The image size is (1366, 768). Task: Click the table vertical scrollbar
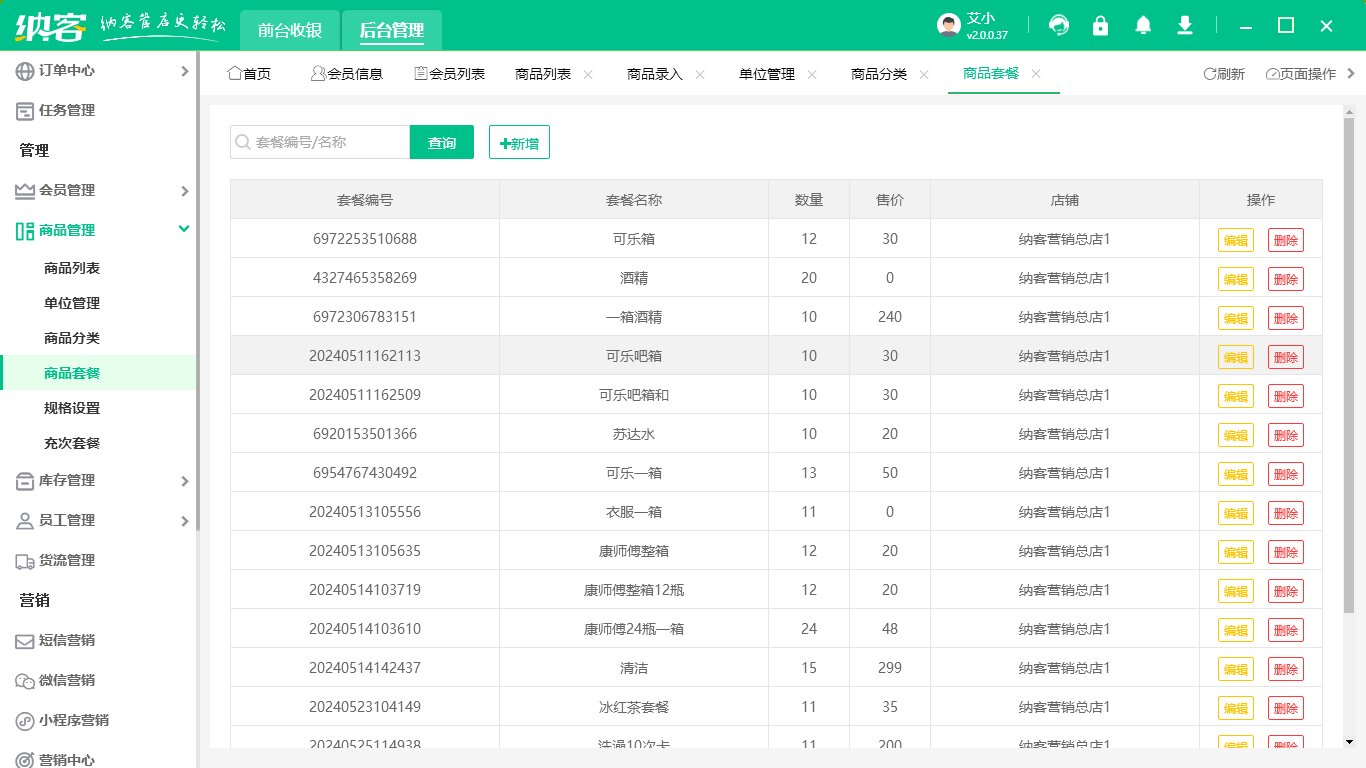1349,365
